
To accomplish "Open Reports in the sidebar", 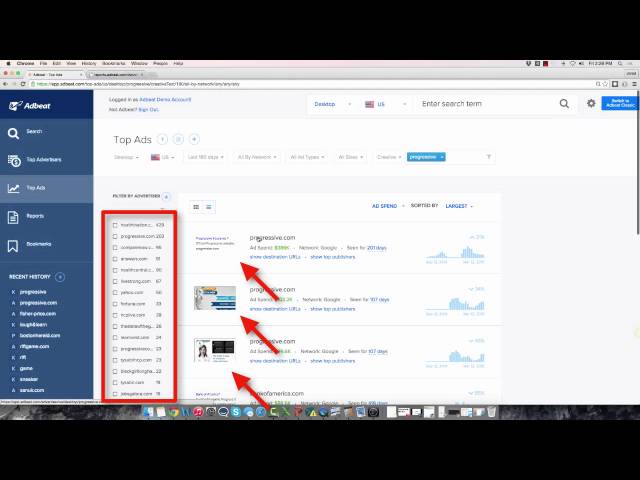I will [47, 216].
